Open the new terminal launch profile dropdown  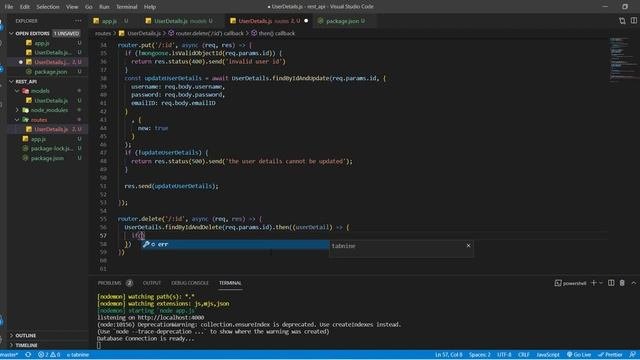point(601,283)
